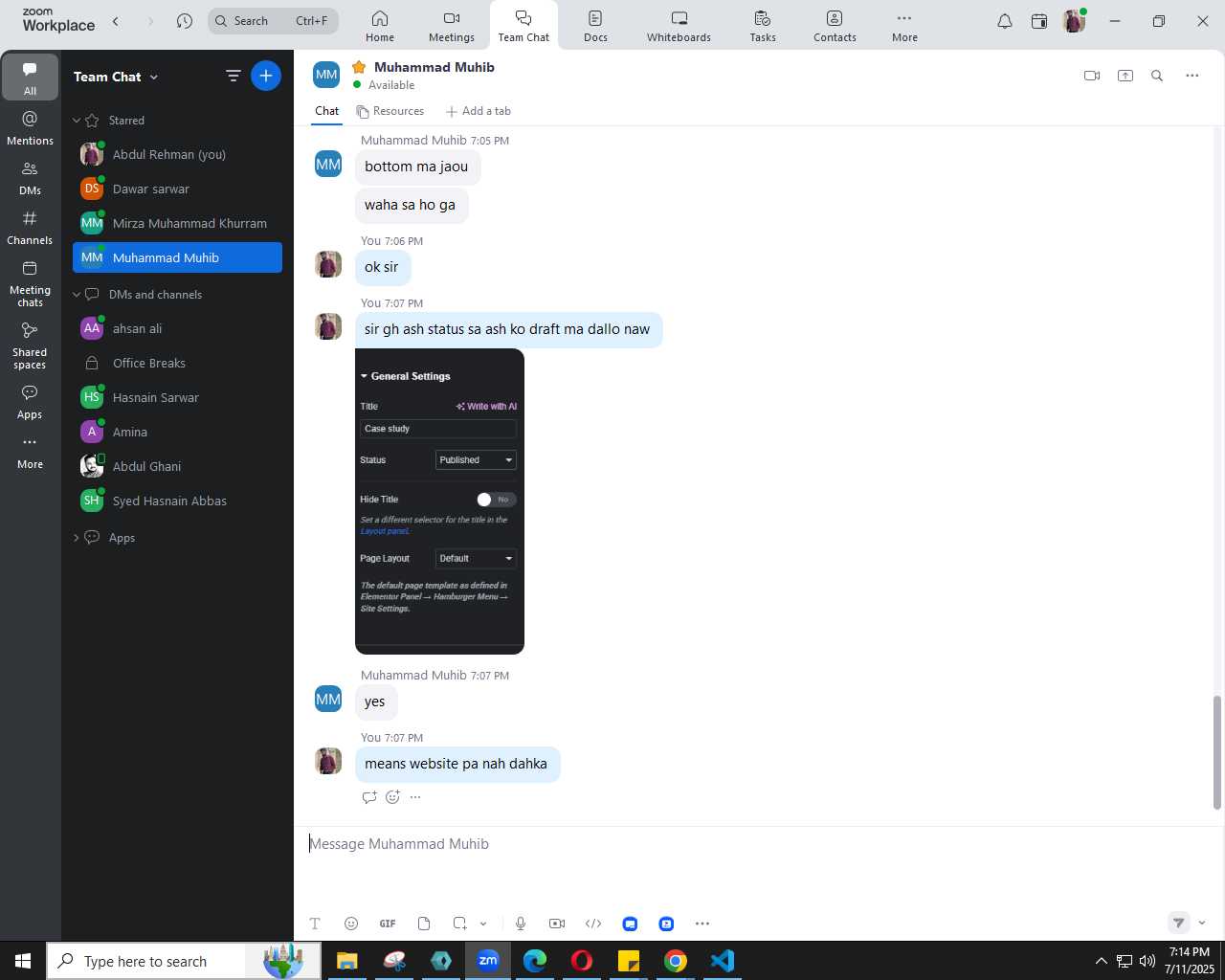The image size is (1225, 980).
Task: Open Channels in the sidebar
Action: [30, 228]
